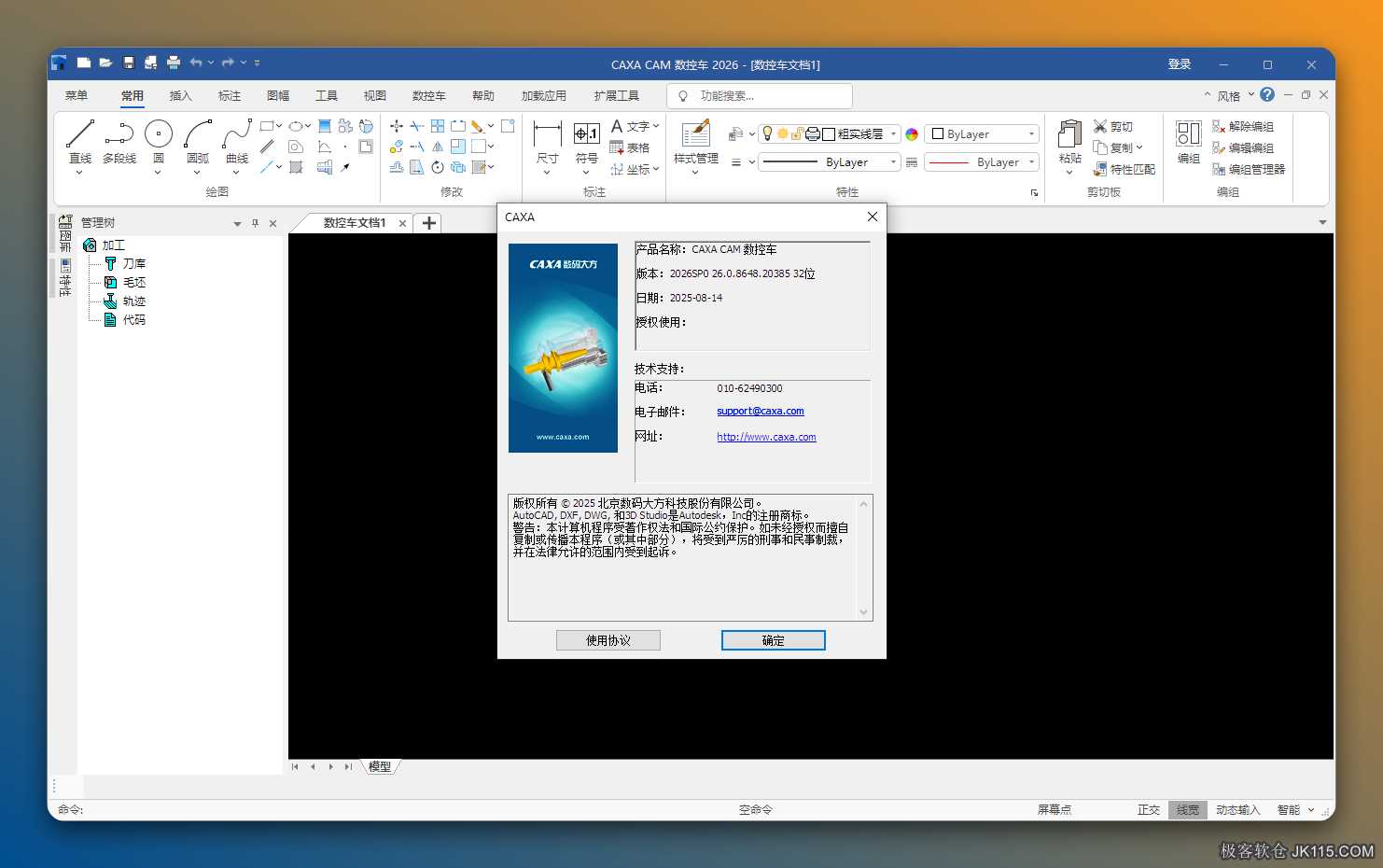This screenshot has width=1383, height=868.
Task: Select the 圆弧 arc tool
Action: click(198, 143)
